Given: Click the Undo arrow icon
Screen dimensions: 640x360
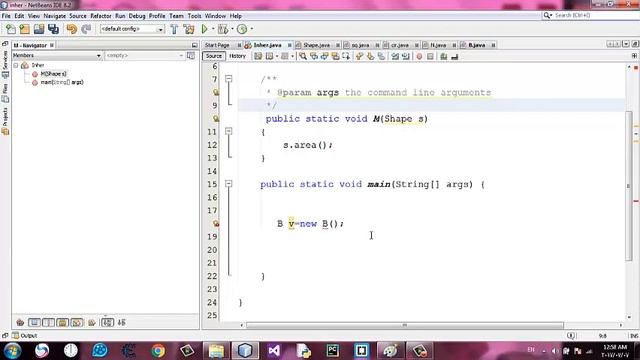Looking at the screenshot, I should 72,29.
